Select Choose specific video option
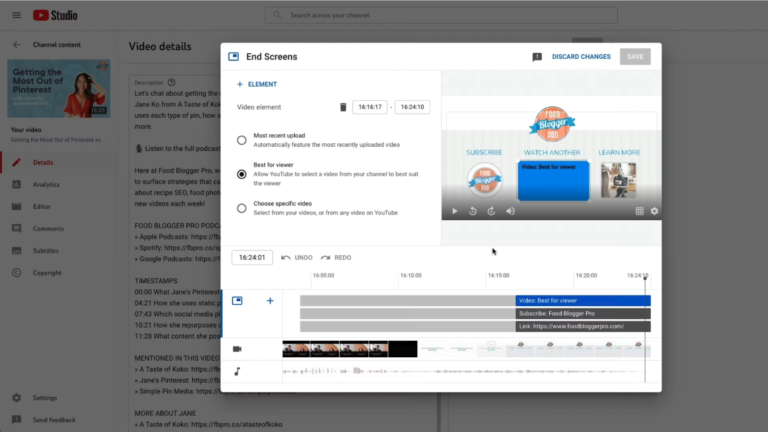 click(x=241, y=209)
